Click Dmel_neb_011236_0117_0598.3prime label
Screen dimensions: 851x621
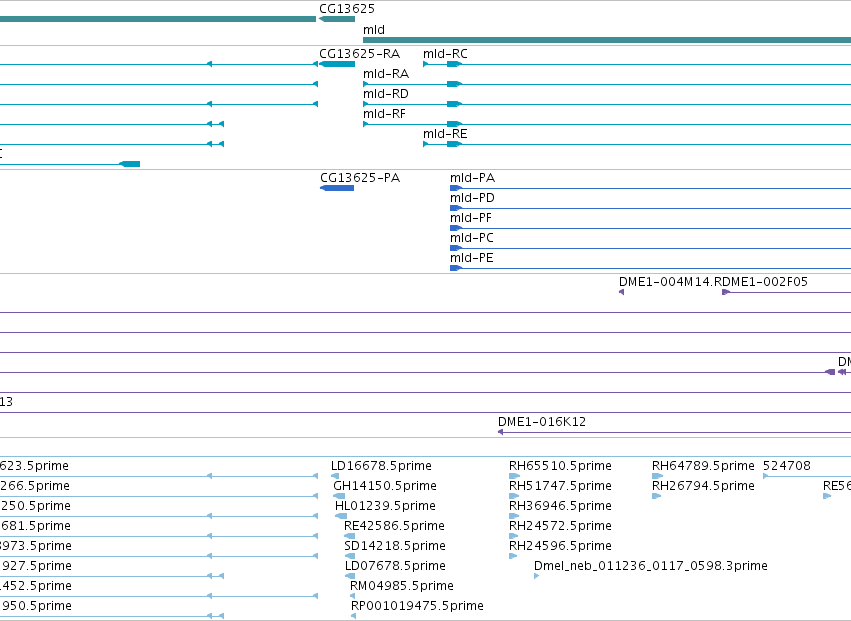[651, 566]
